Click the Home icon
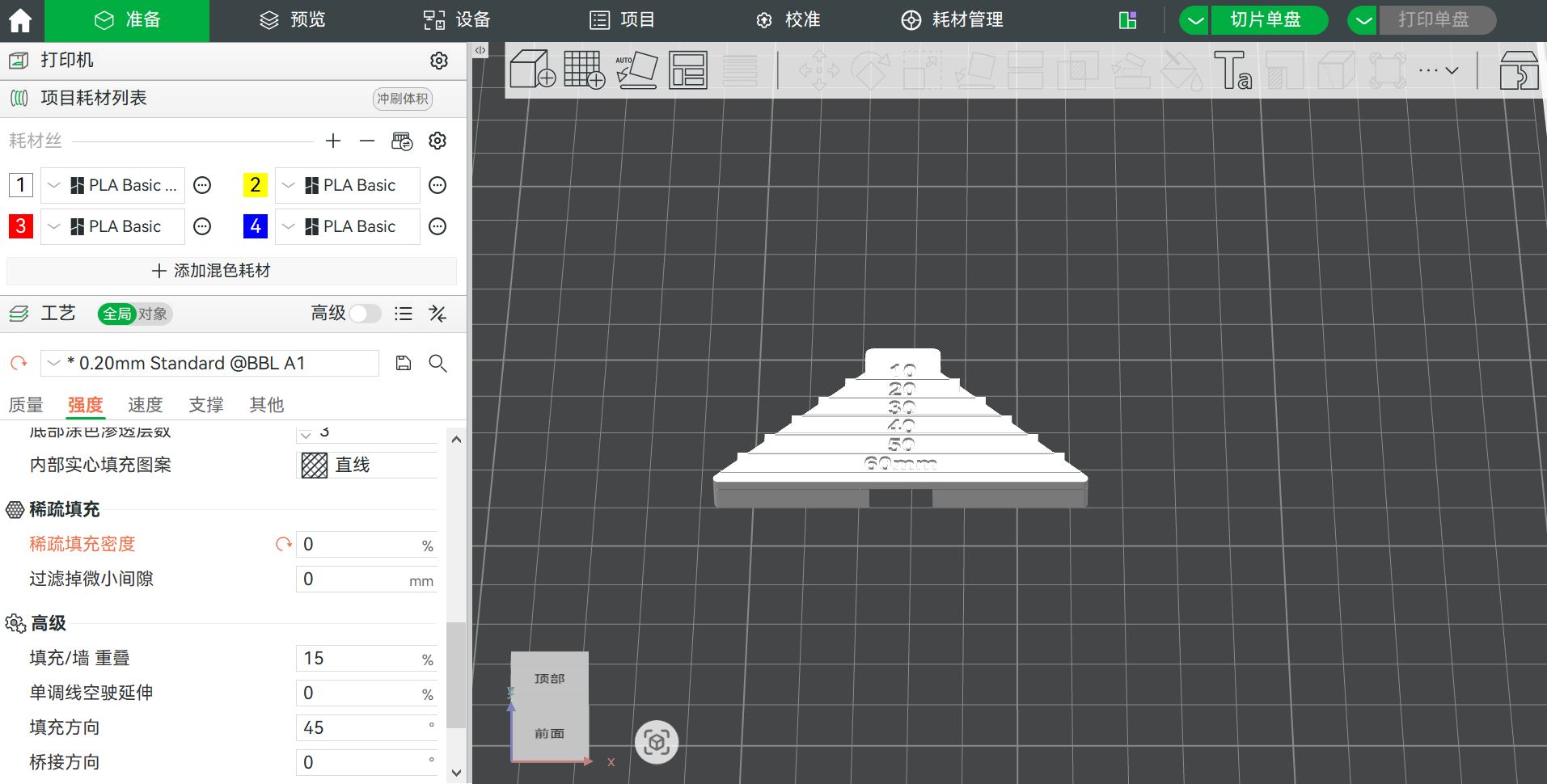 [19, 20]
